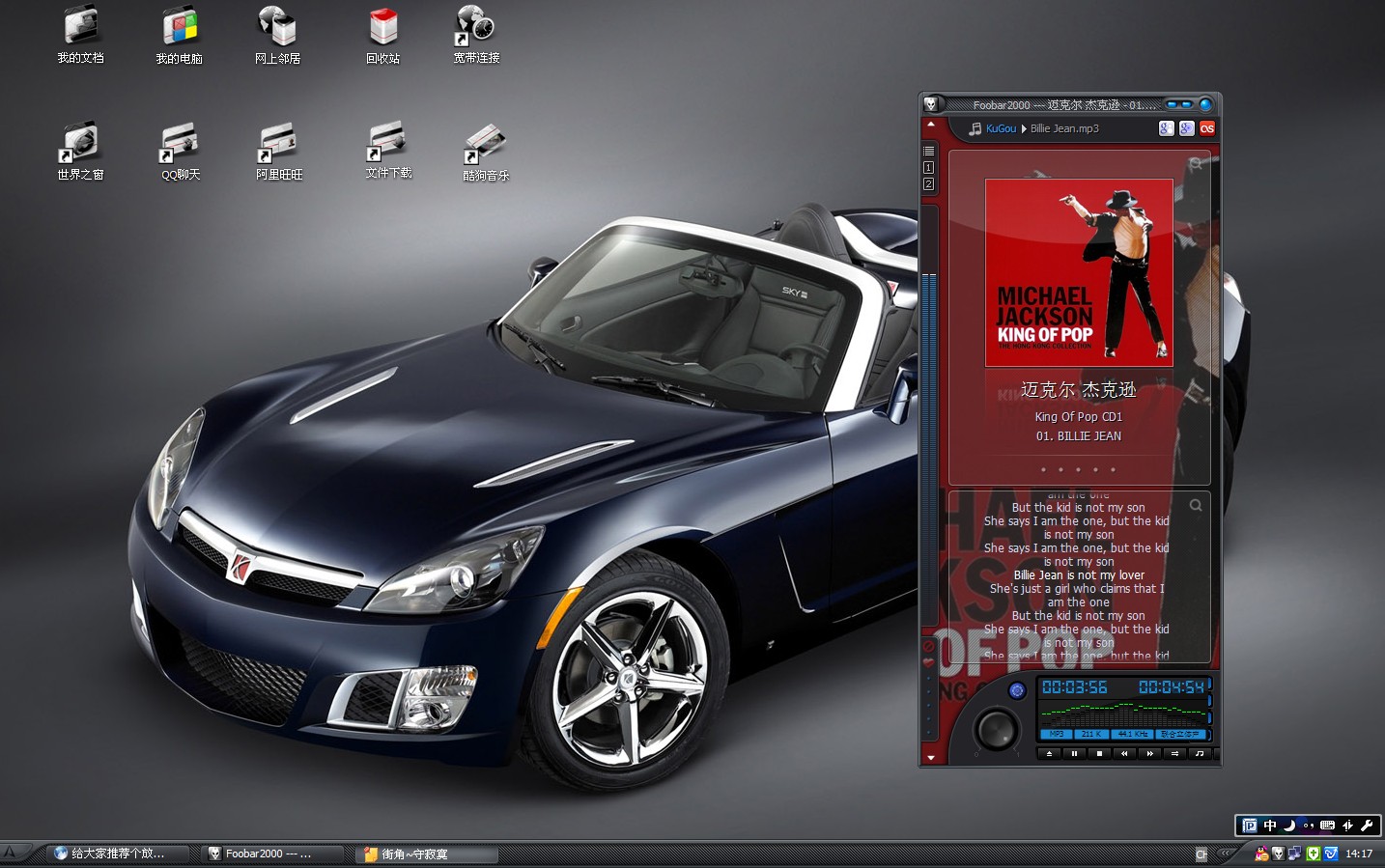
Task: Open the 宽带连接 shortcut icon
Action: [x=476, y=34]
